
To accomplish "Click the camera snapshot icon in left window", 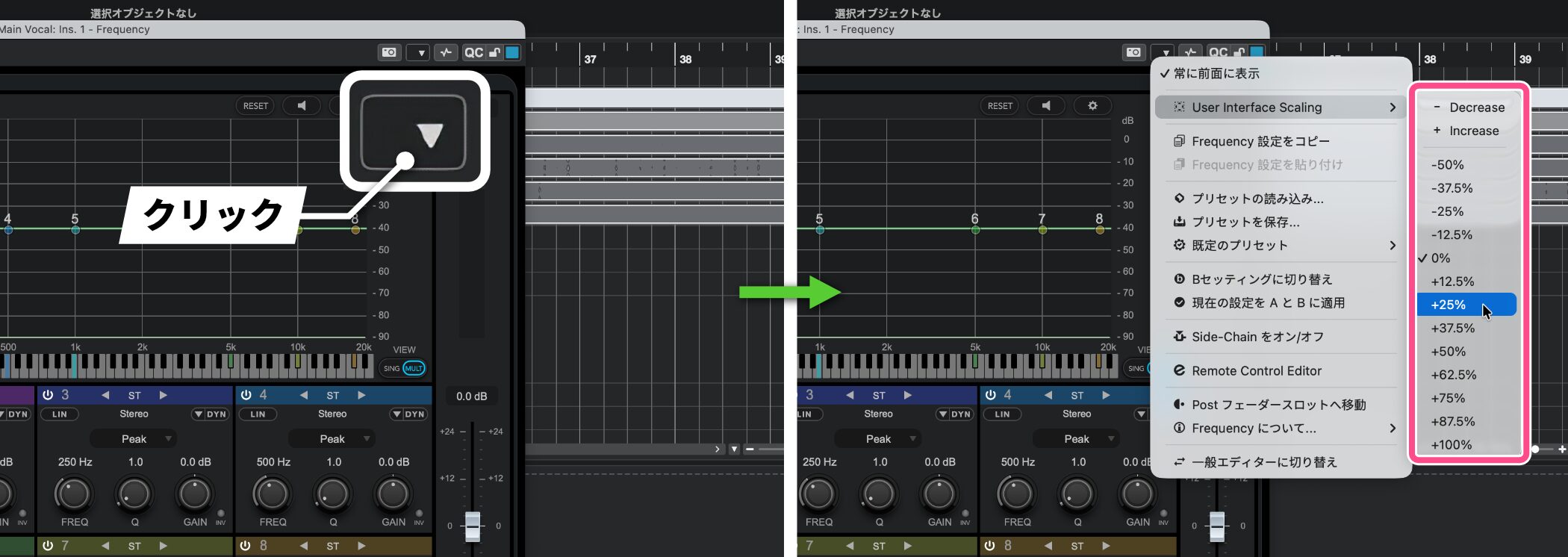I will 389,52.
